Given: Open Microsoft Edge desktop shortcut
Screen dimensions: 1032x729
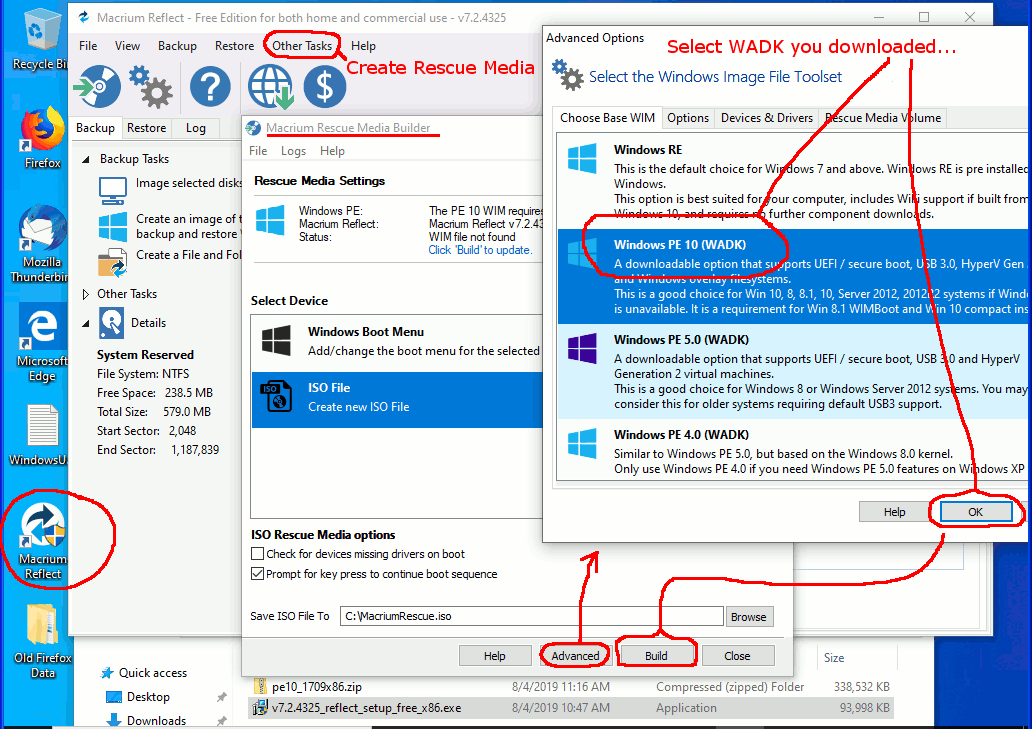Looking at the screenshot, I should pos(42,343).
